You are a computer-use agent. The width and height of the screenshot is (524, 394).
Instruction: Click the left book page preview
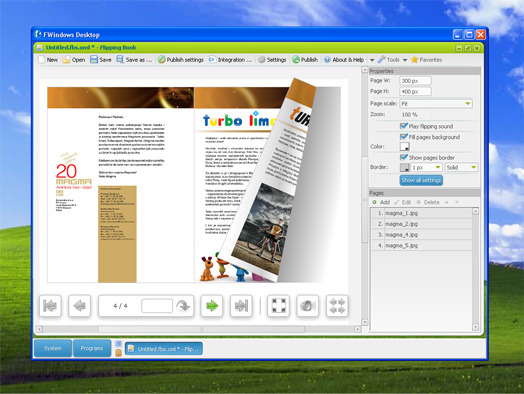tap(121, 185)
